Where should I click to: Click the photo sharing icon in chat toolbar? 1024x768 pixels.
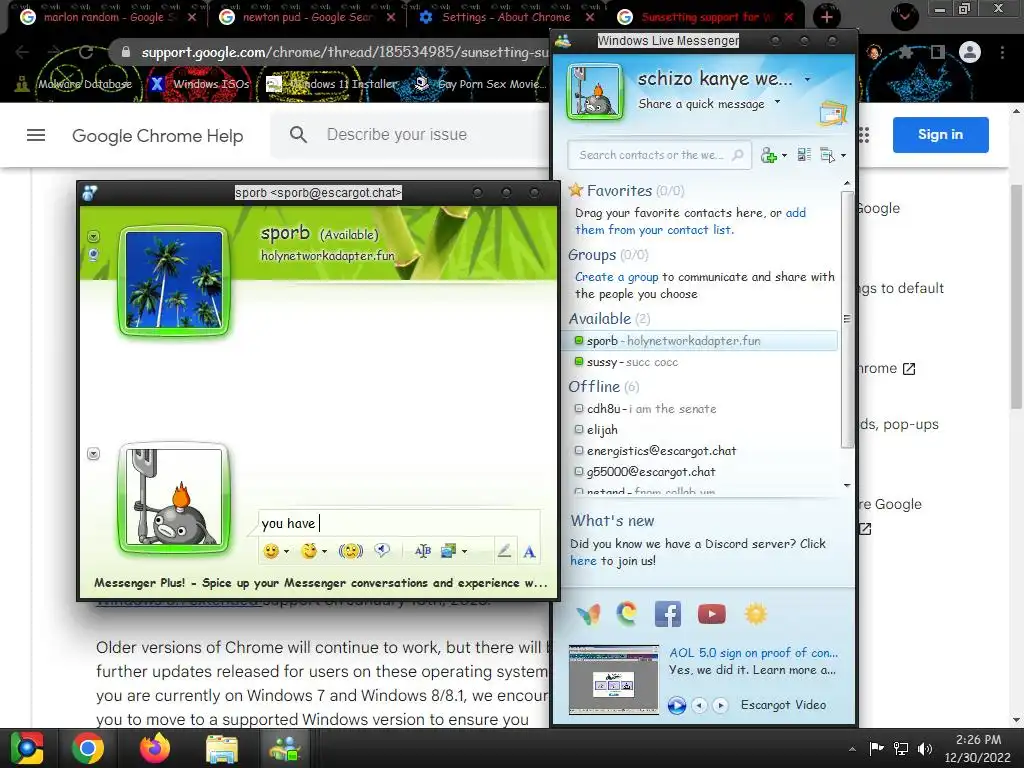point(448,551)
